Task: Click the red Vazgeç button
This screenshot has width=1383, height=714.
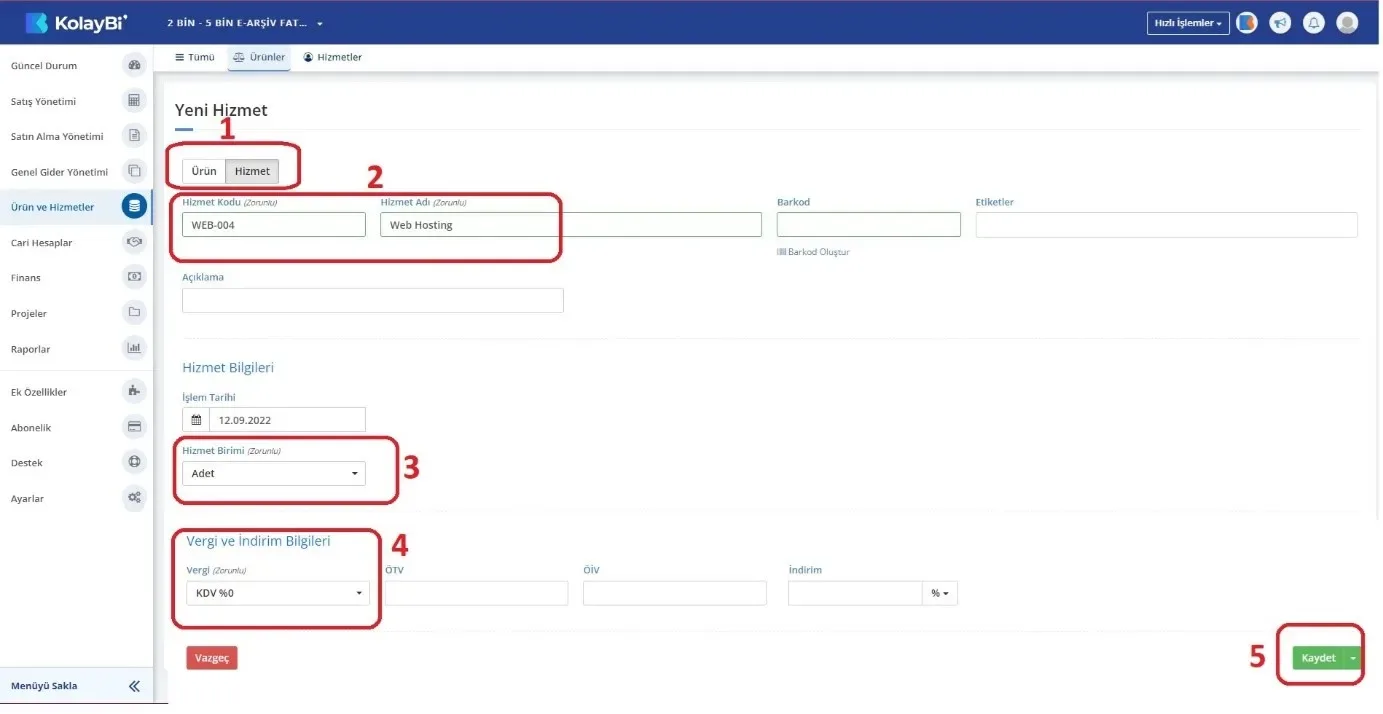Action: point(212,658)
